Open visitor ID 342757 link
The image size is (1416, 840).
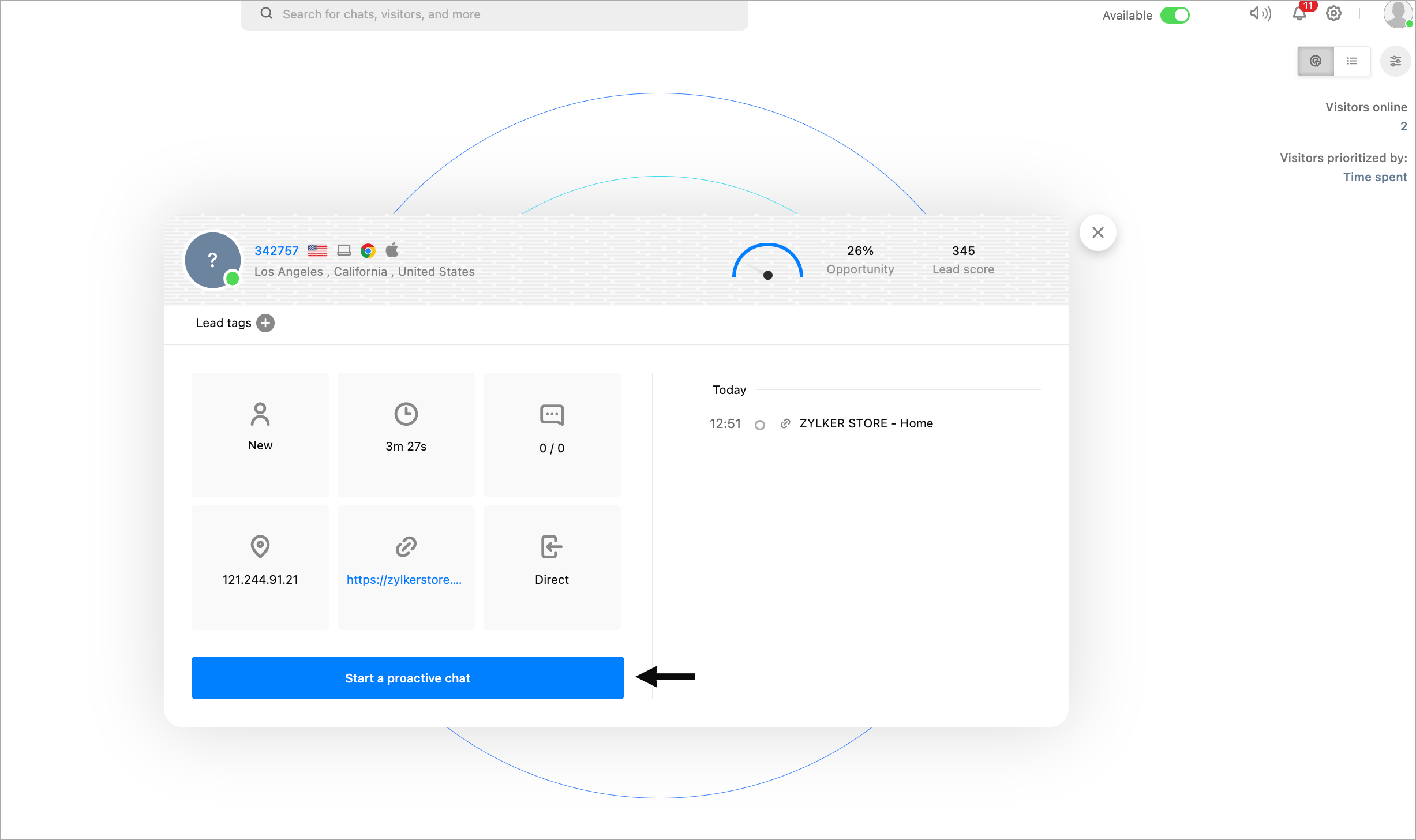276,251
